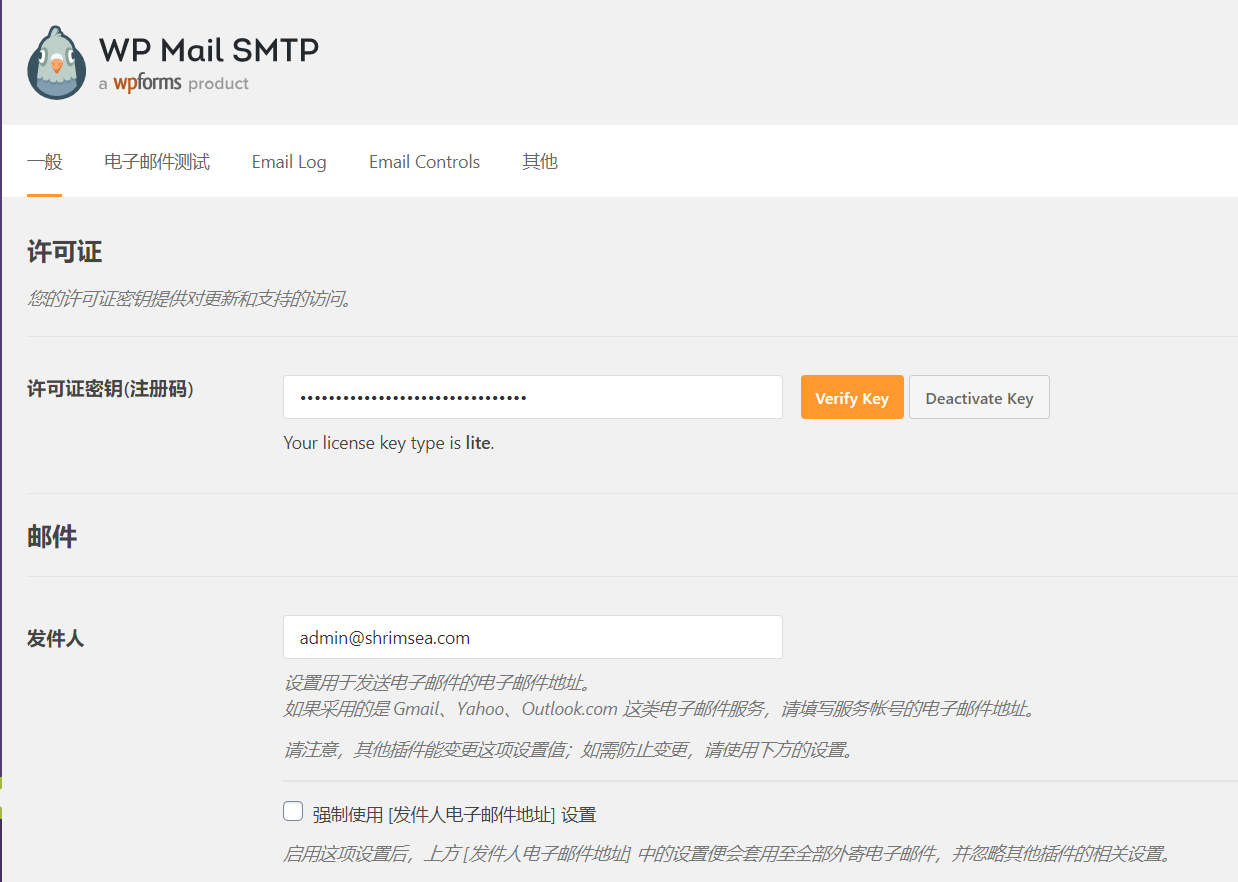This screenshot has width=1238, height=882.
Task: Click the Gmail、Yahoo、Outlook.com help text line
Action: pos(660,709)
